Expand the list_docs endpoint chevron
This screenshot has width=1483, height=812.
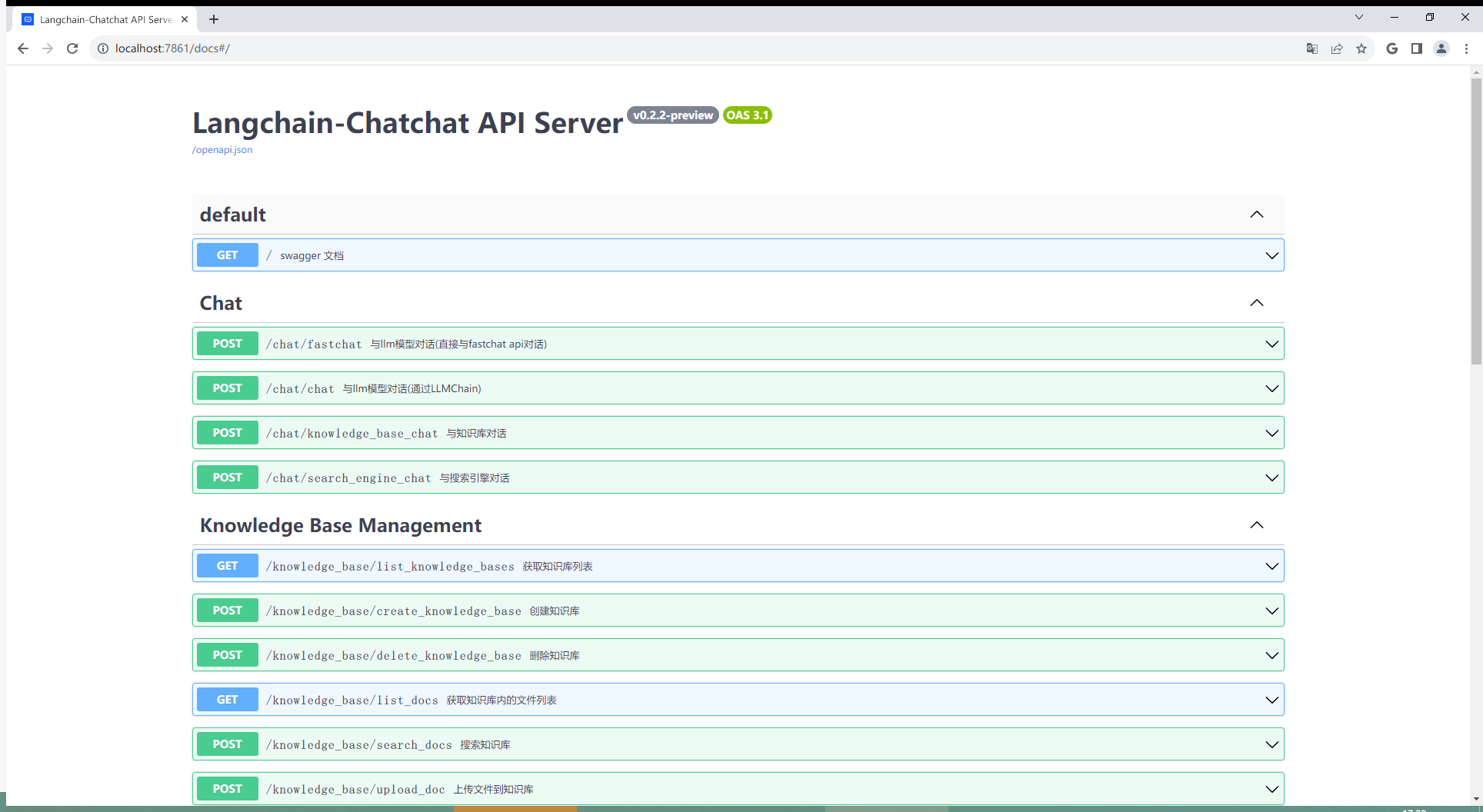click(x=1272, y=700)
